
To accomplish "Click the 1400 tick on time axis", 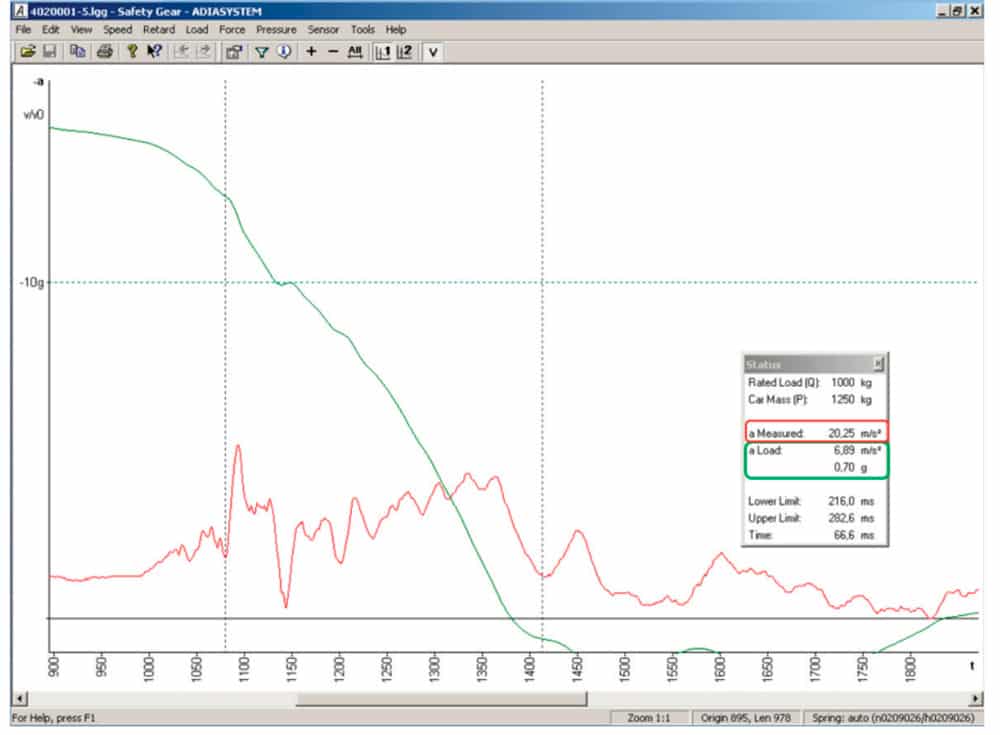I will click(x=529, y=670).
